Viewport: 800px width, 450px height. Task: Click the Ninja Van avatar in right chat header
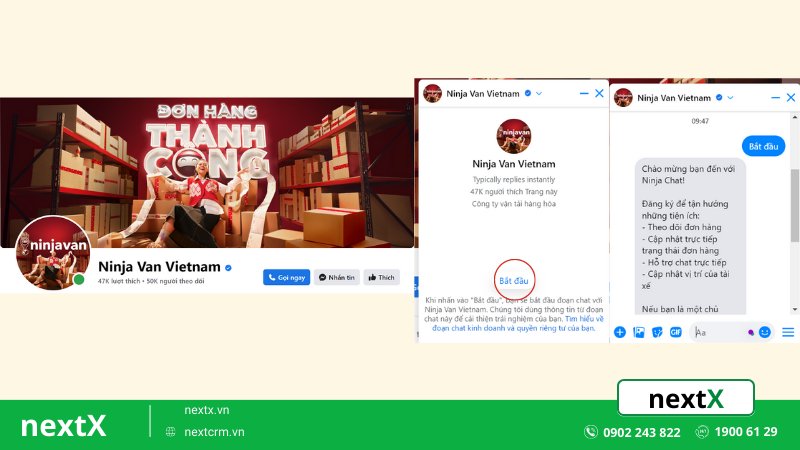pyautogui.click(x=624, y=97)
